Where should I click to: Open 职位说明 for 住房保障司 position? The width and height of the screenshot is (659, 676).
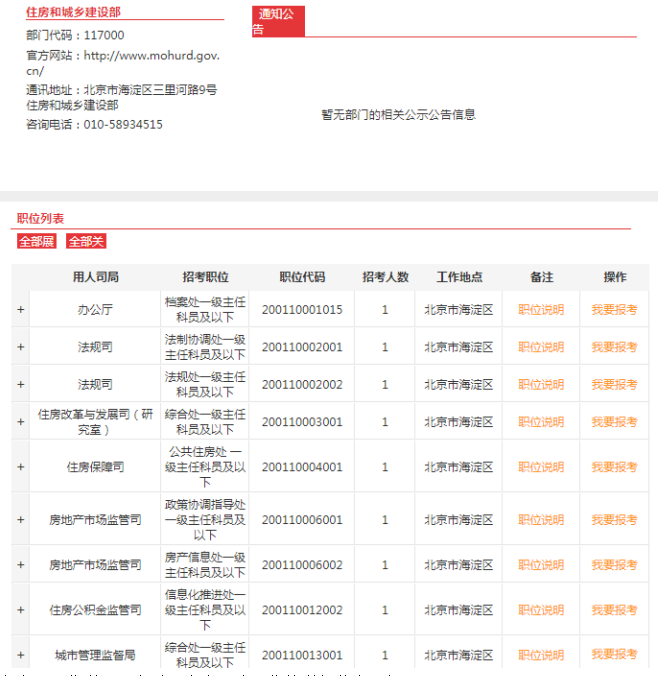coord(541,467)
